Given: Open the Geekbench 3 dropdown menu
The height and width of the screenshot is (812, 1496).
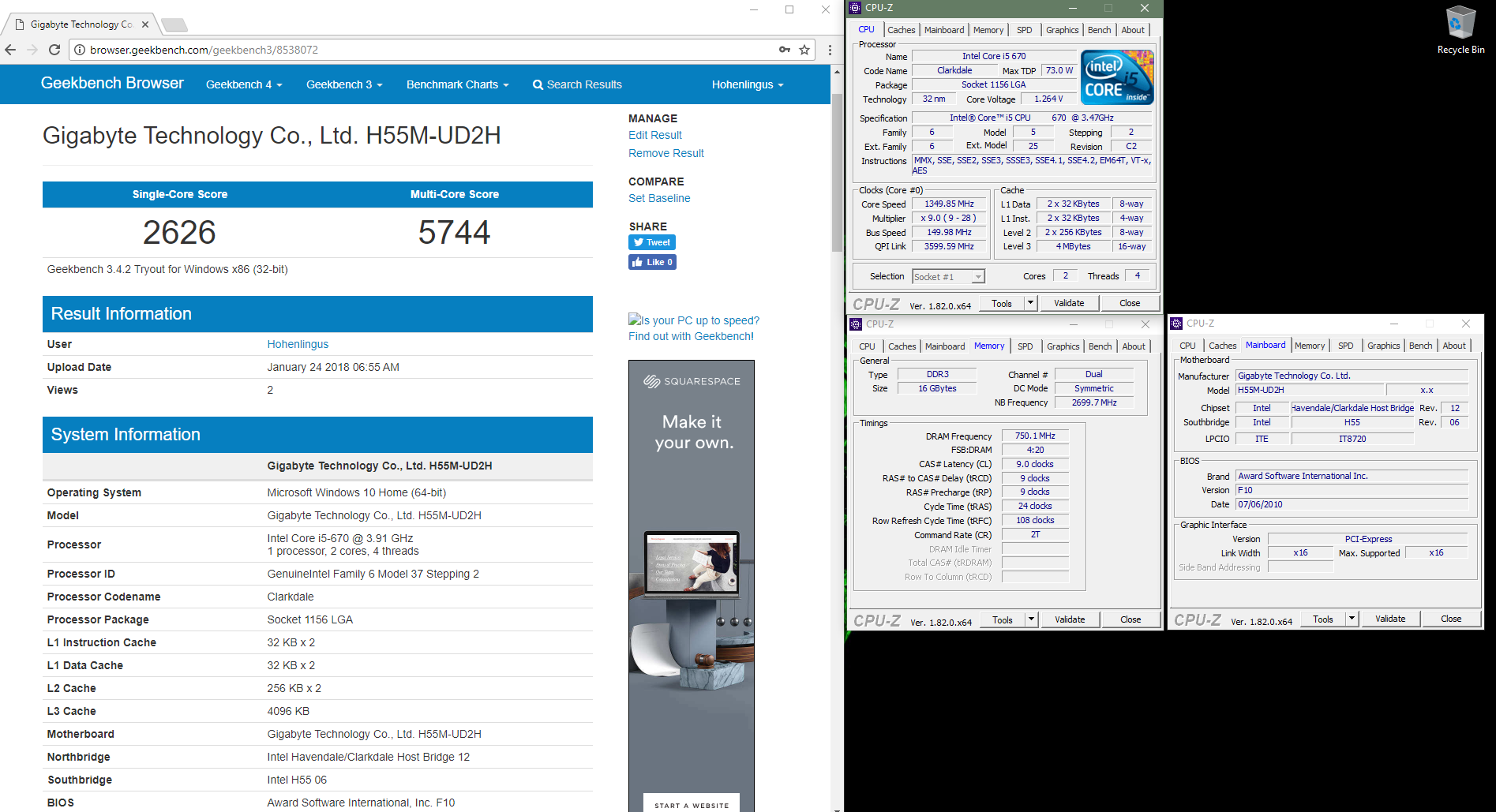Looking at the screenshot, I should pos(344,84).
